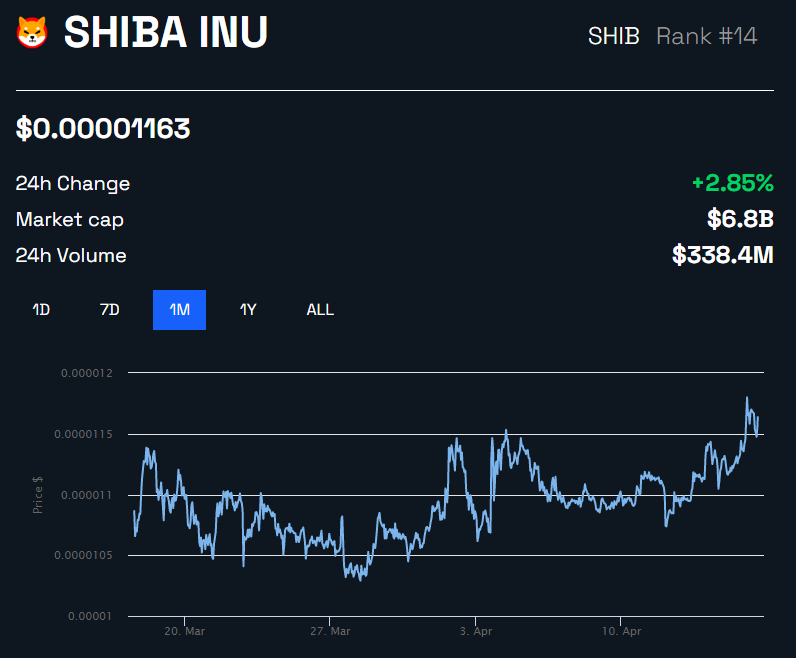
Task: Click the 20. Mar date on x-axis
Action: tap(184, 632)
